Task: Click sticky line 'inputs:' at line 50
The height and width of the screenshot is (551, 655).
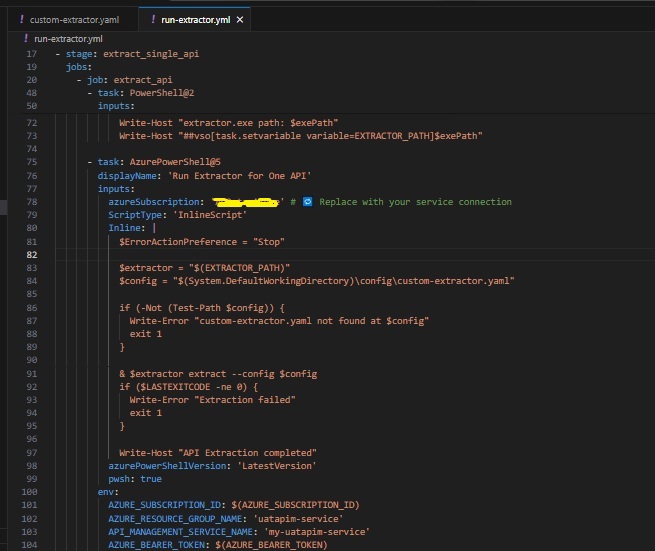Action: pyautogui.click(x=116, y=106)
